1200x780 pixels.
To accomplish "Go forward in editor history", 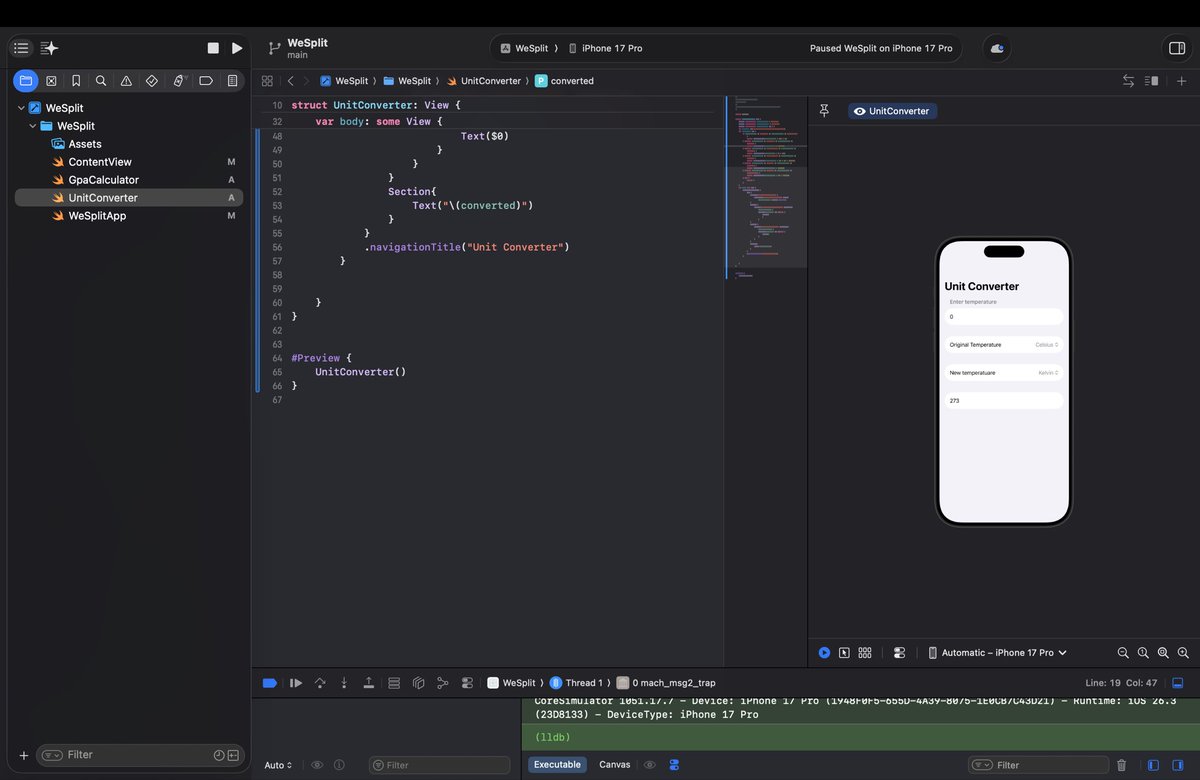I will tap(305, 81).
